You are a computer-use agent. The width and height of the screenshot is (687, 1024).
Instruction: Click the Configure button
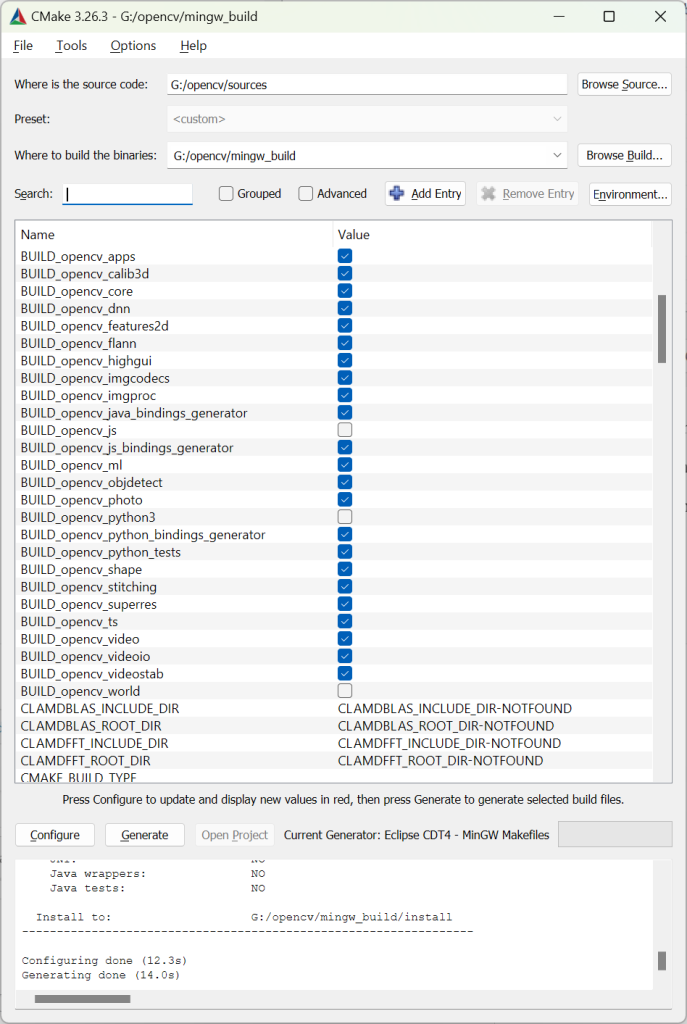click(x=55, y=835)
